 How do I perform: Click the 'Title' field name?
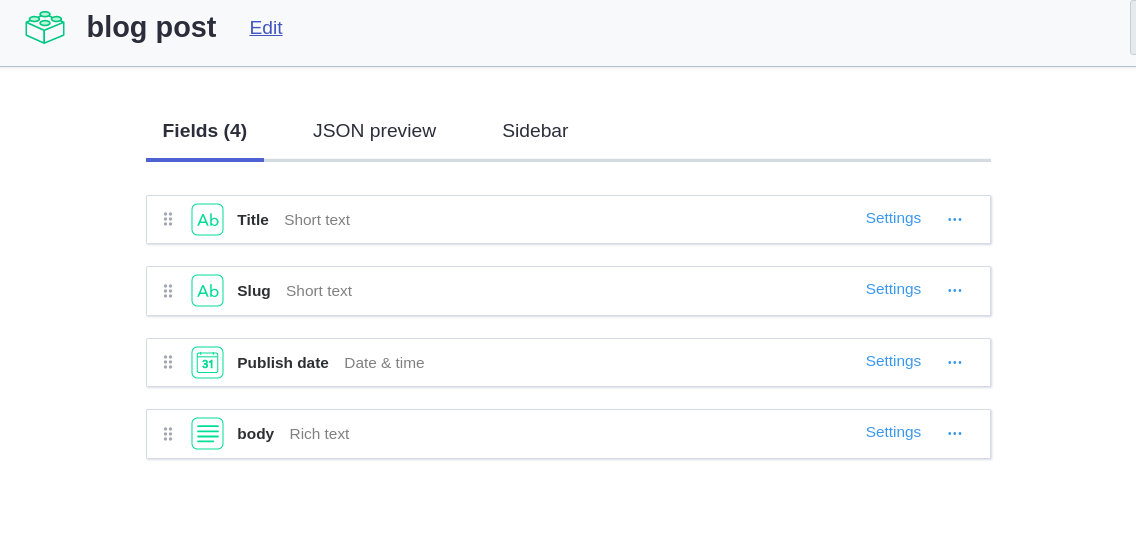253,220
